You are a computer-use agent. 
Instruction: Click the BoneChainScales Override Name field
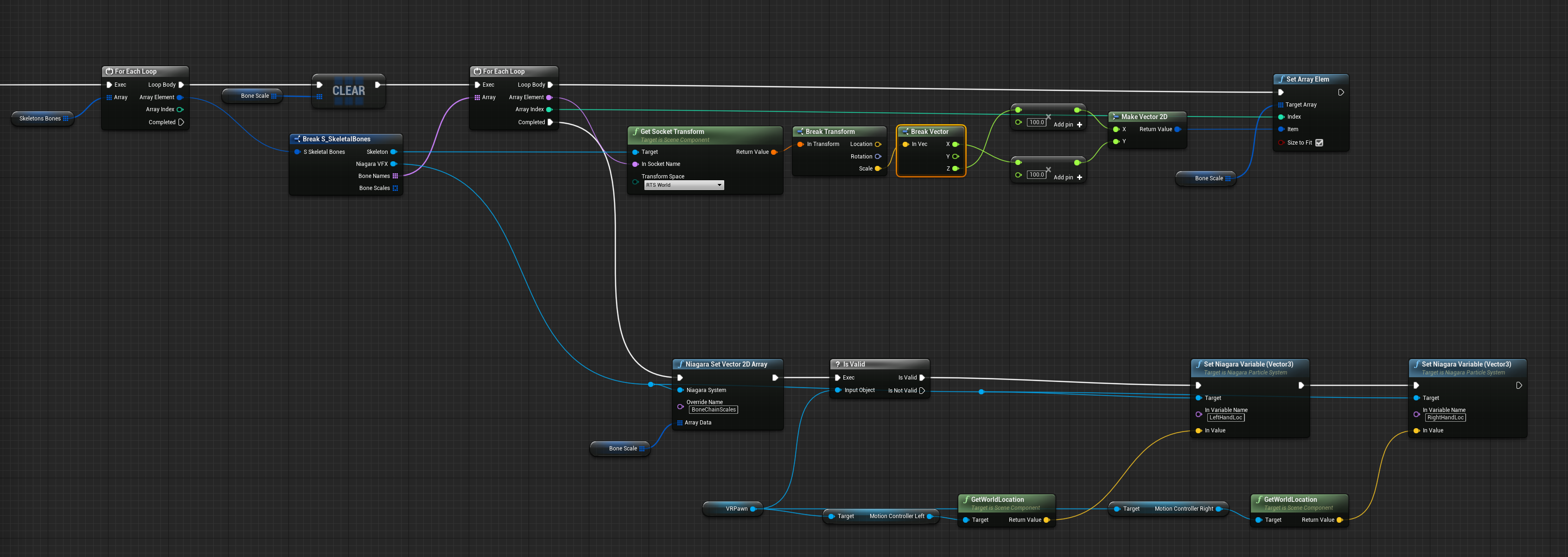tap(714, 410)
